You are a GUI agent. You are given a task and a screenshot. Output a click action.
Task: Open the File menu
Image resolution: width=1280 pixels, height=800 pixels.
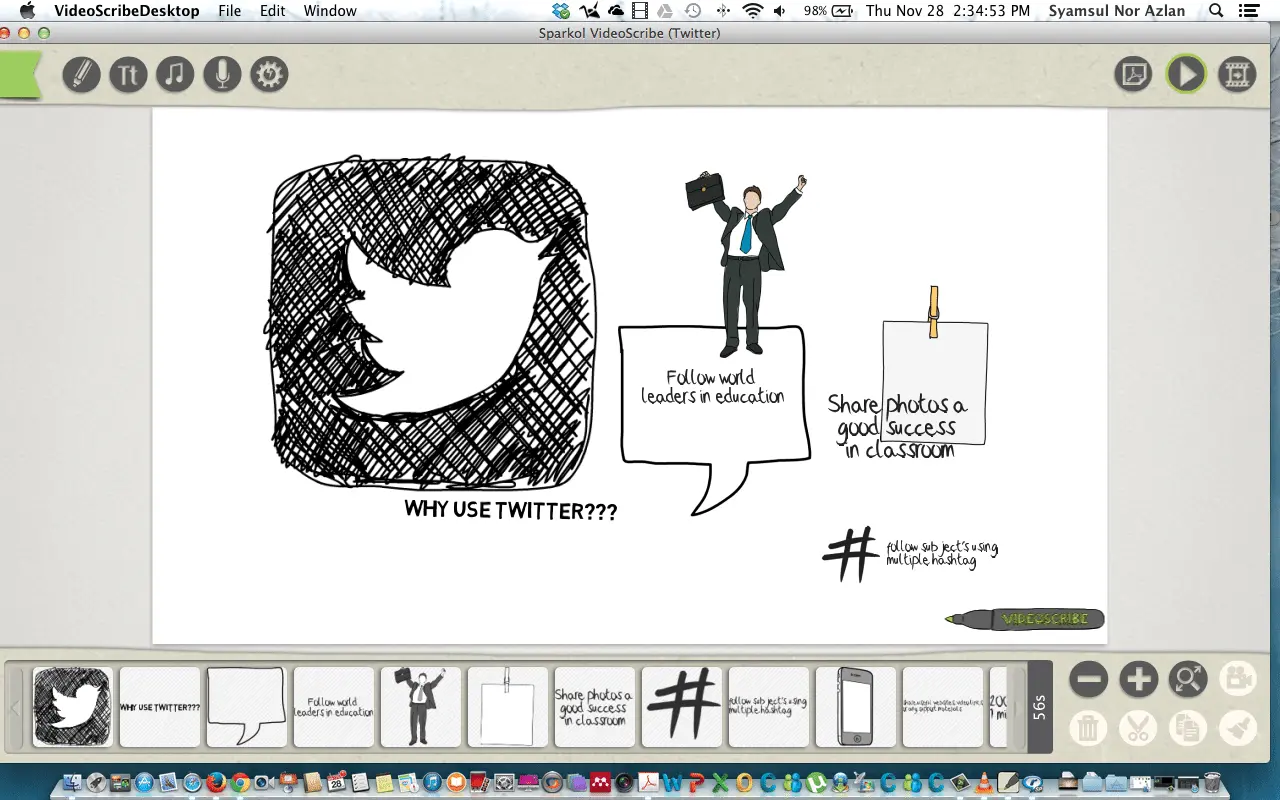click(x=230, y=11)
